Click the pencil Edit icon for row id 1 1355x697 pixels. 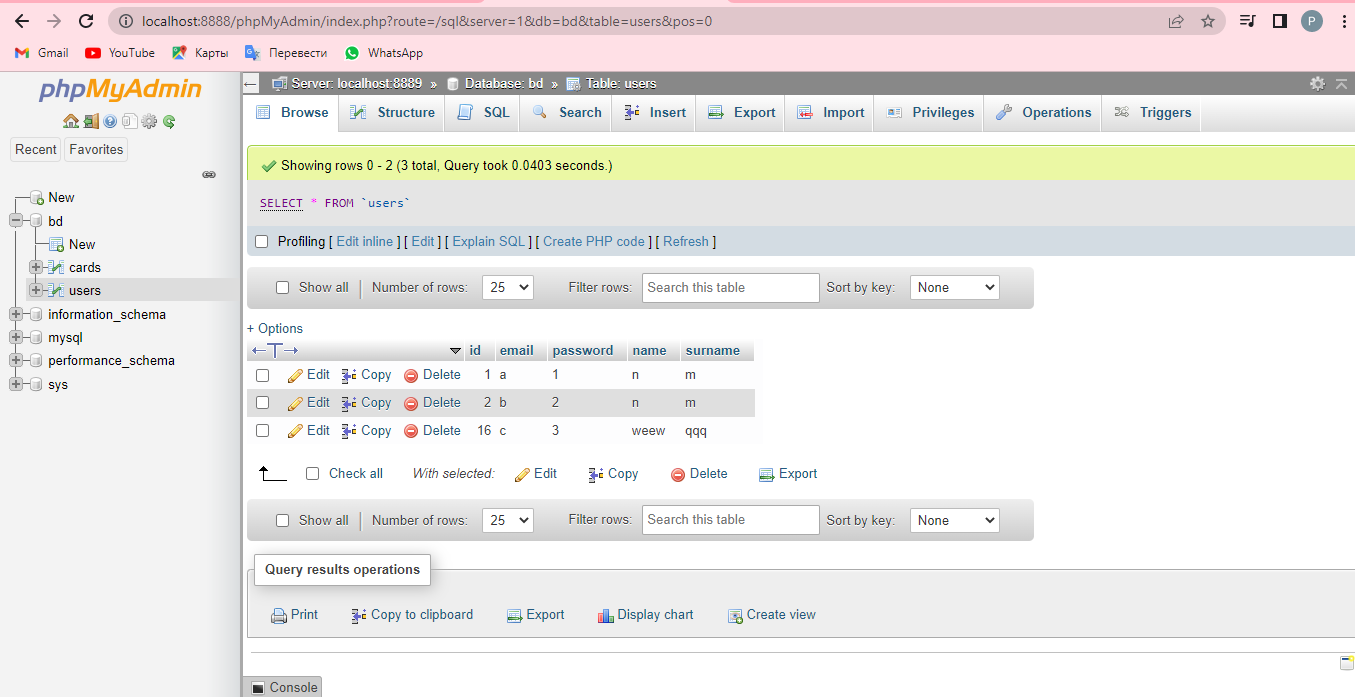click(295, 375)
